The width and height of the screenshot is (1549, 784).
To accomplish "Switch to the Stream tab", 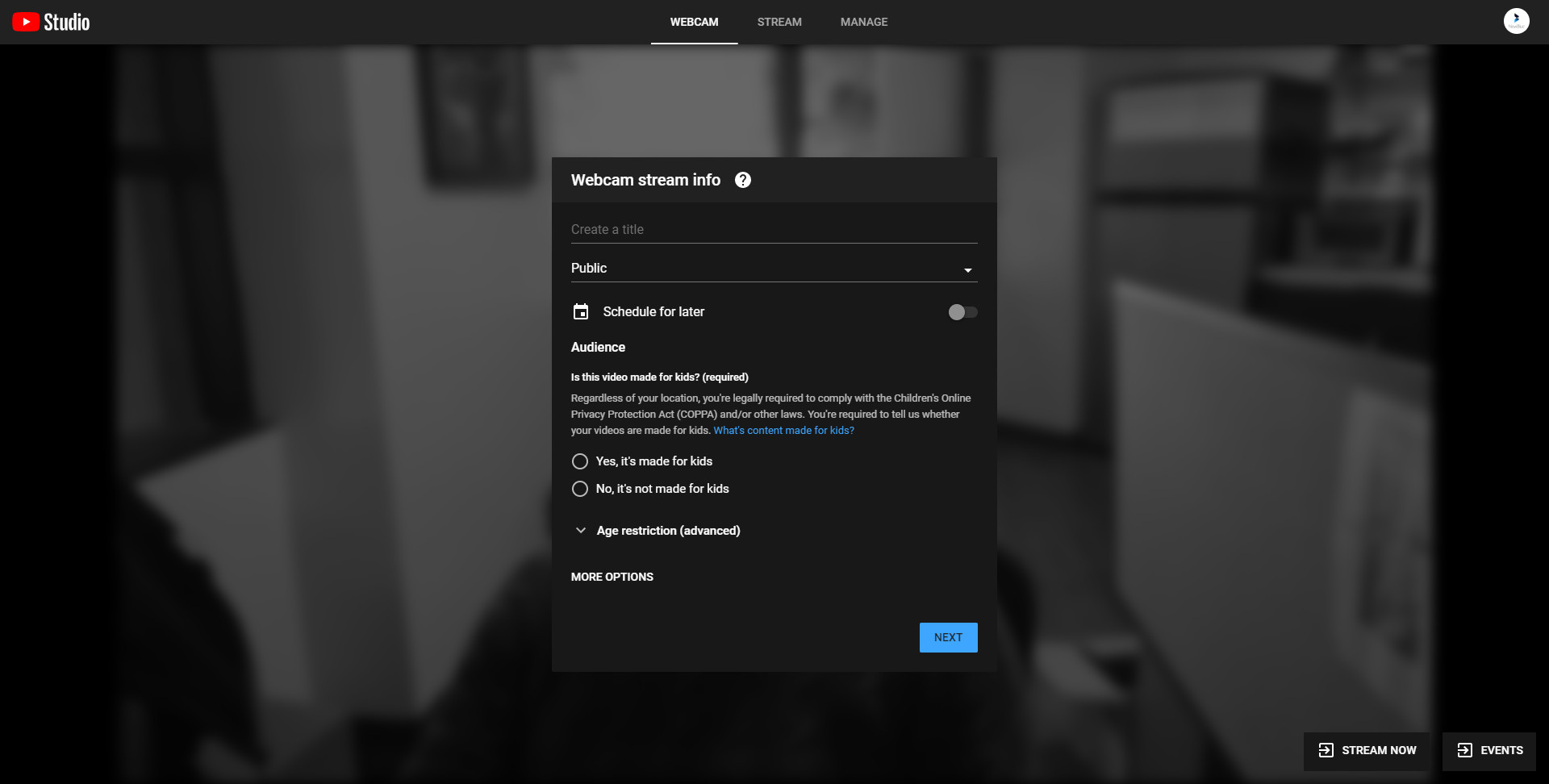I will click(x=779, y=22).
